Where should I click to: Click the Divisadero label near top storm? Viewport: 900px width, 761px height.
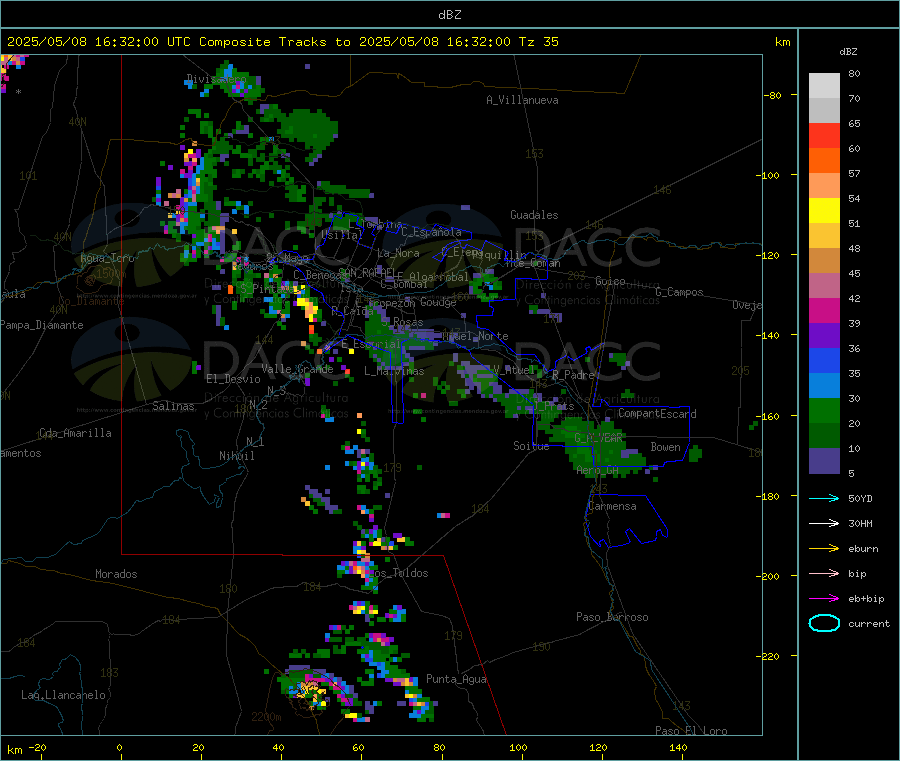tap(216, 79)
